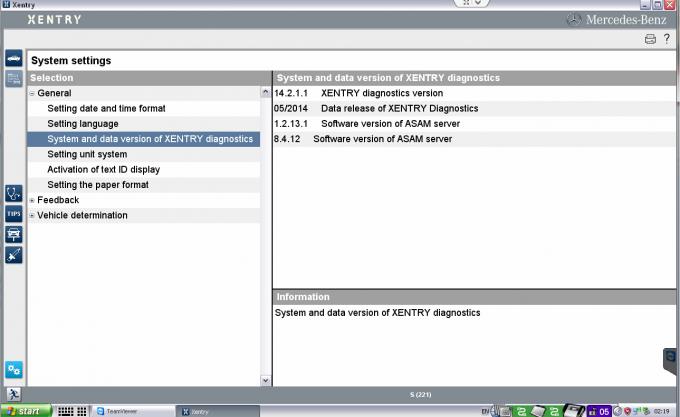Click the greyed-out vehicle data sidebar icon
The height and width of the screenshot is (417, 680).
click(14, 79)
